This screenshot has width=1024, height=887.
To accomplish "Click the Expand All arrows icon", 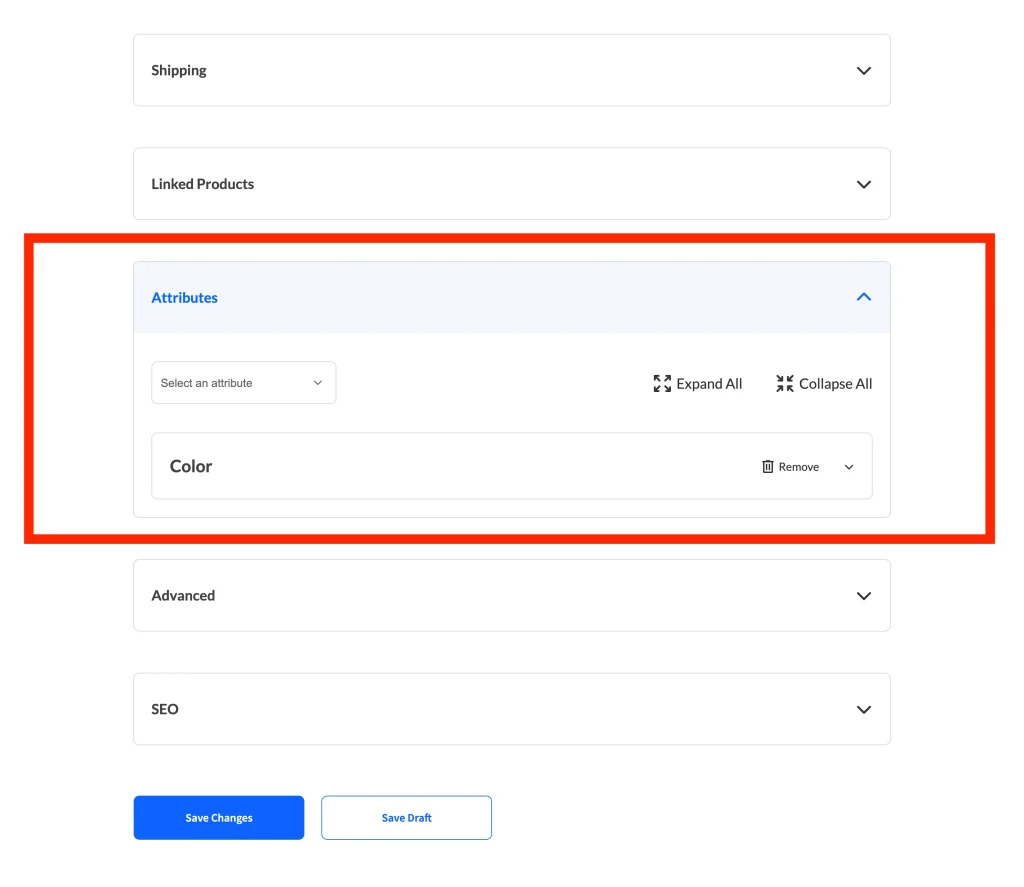I will (x=662, y=384).
